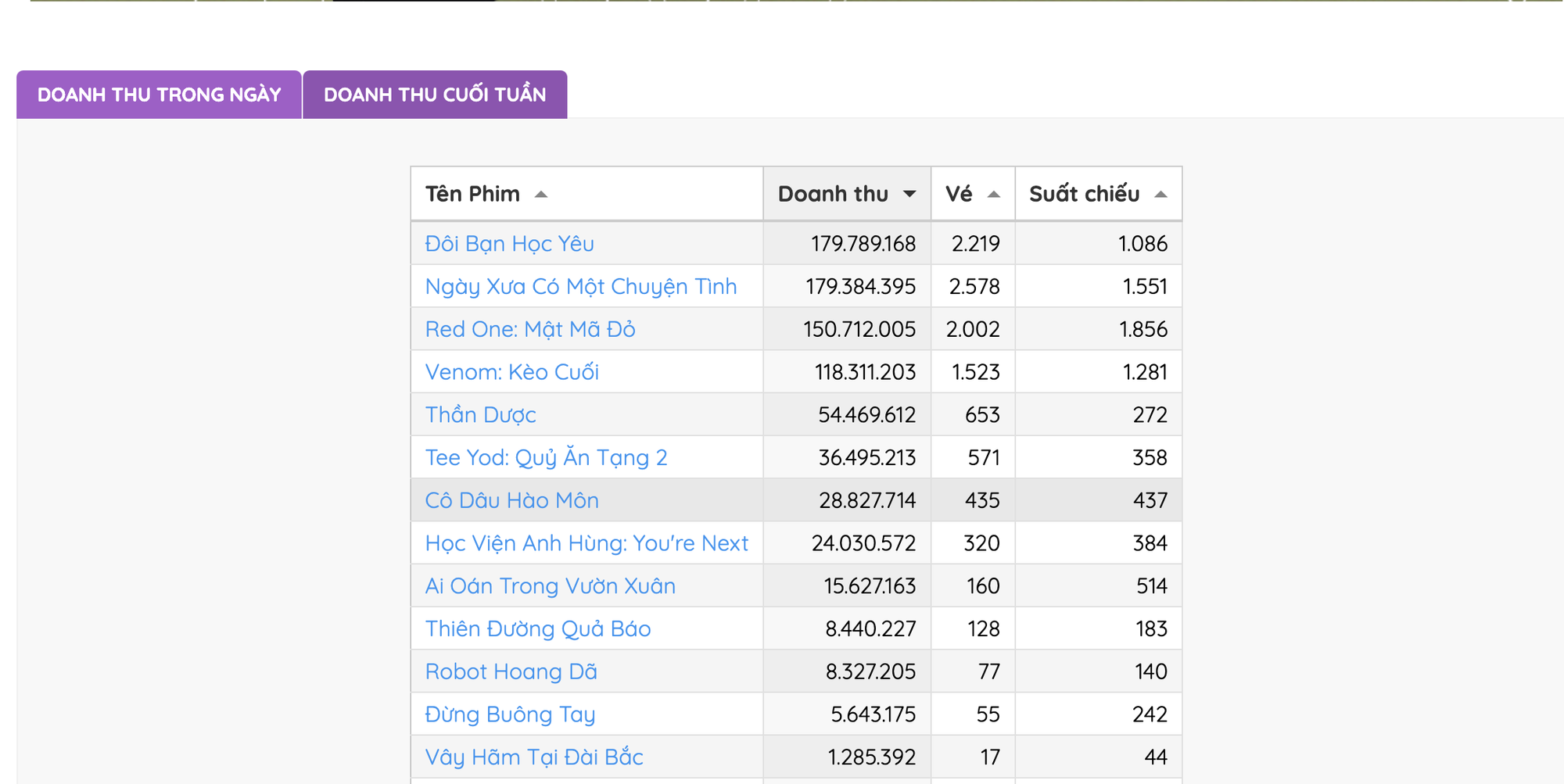This screenshot has height=784, width=1564.
Task: Select revenue value 15.627.163
Action: point(870,586)
